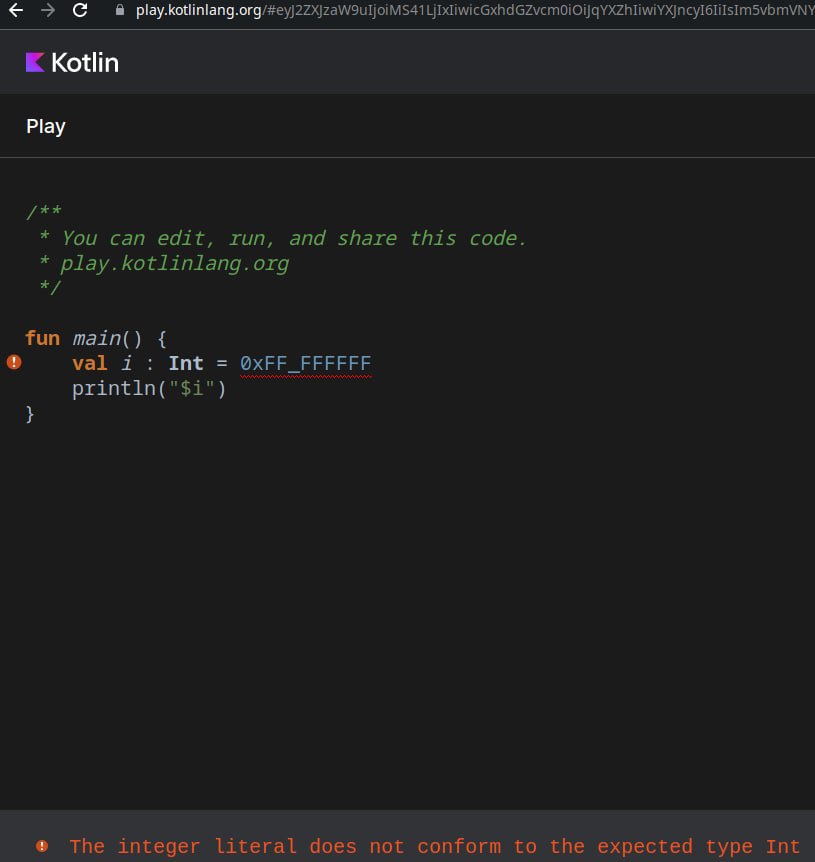
Task: Click the opening '/**' comment line
Action: [44, 212]
